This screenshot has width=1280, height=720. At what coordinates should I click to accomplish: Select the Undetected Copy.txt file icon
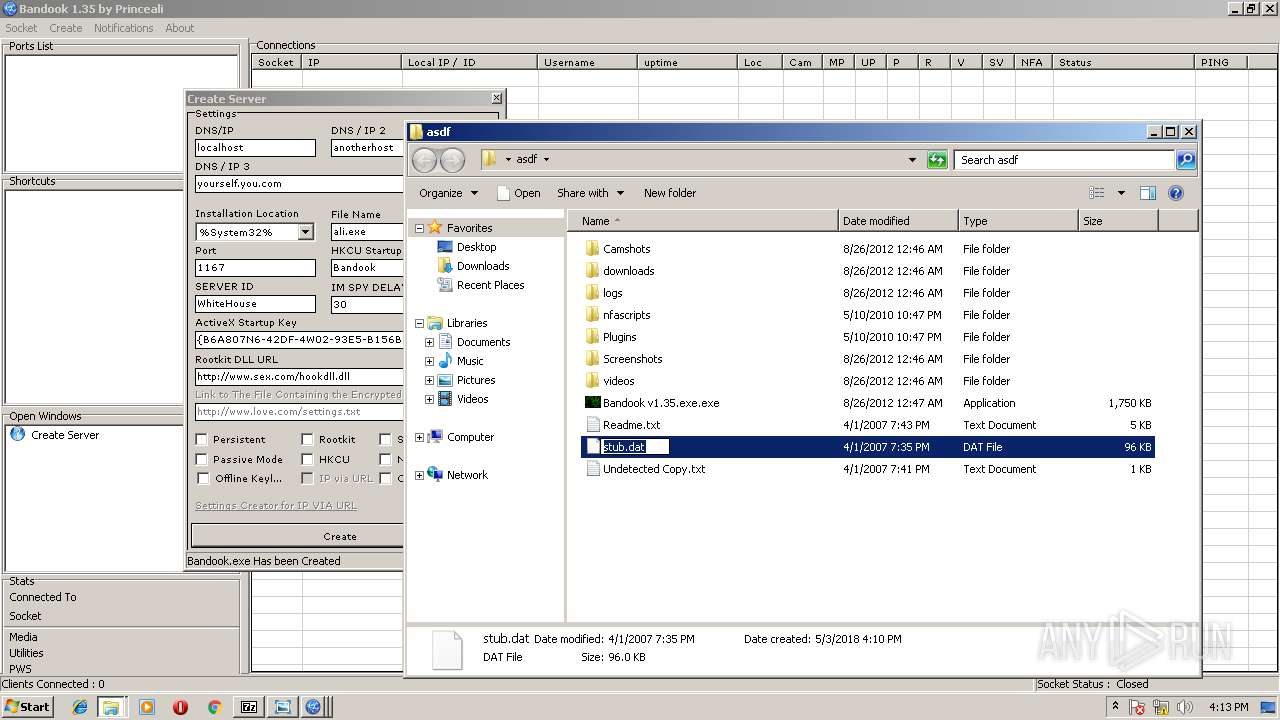click(x=592, y=469)
